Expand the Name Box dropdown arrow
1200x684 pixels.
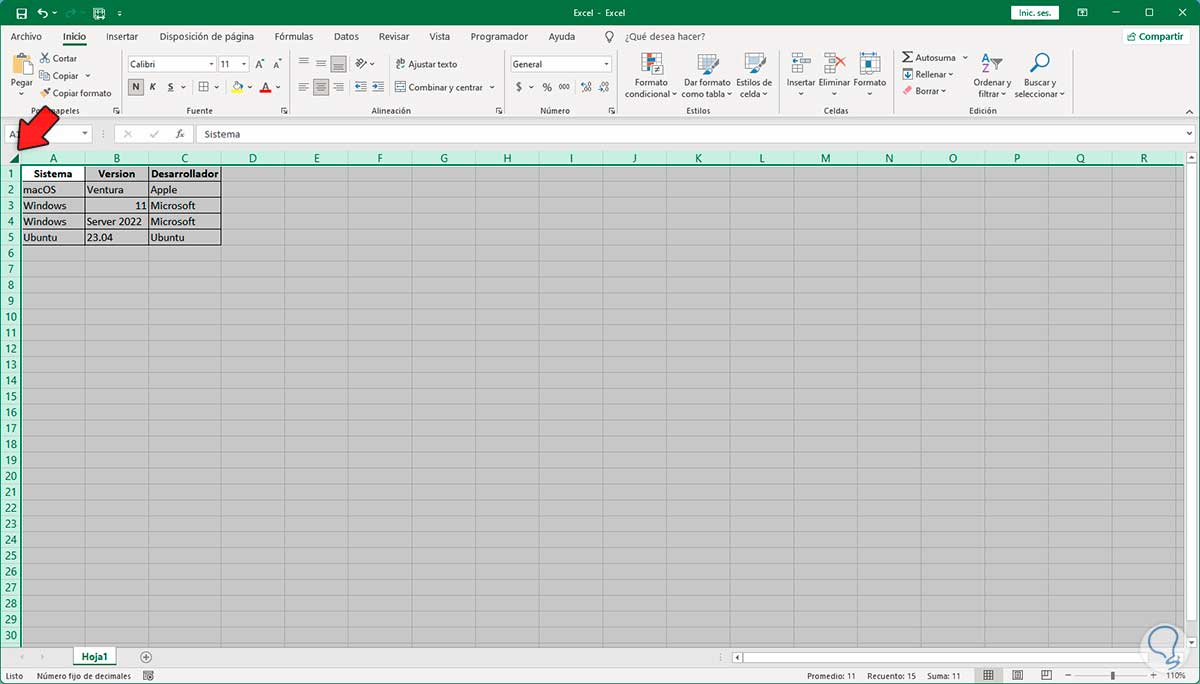click(x=85, y=133)
